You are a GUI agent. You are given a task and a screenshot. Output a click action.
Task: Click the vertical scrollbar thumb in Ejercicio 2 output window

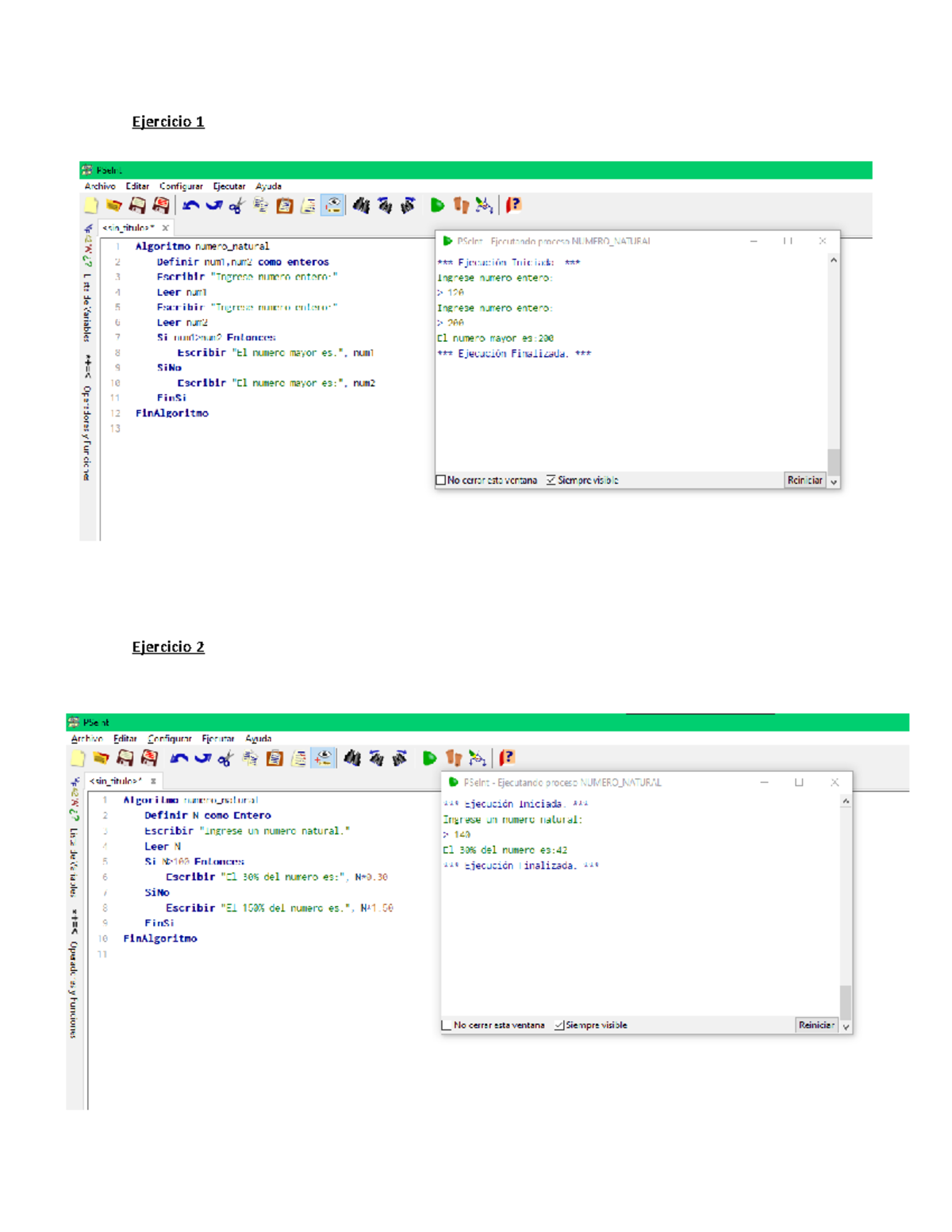846,1002
